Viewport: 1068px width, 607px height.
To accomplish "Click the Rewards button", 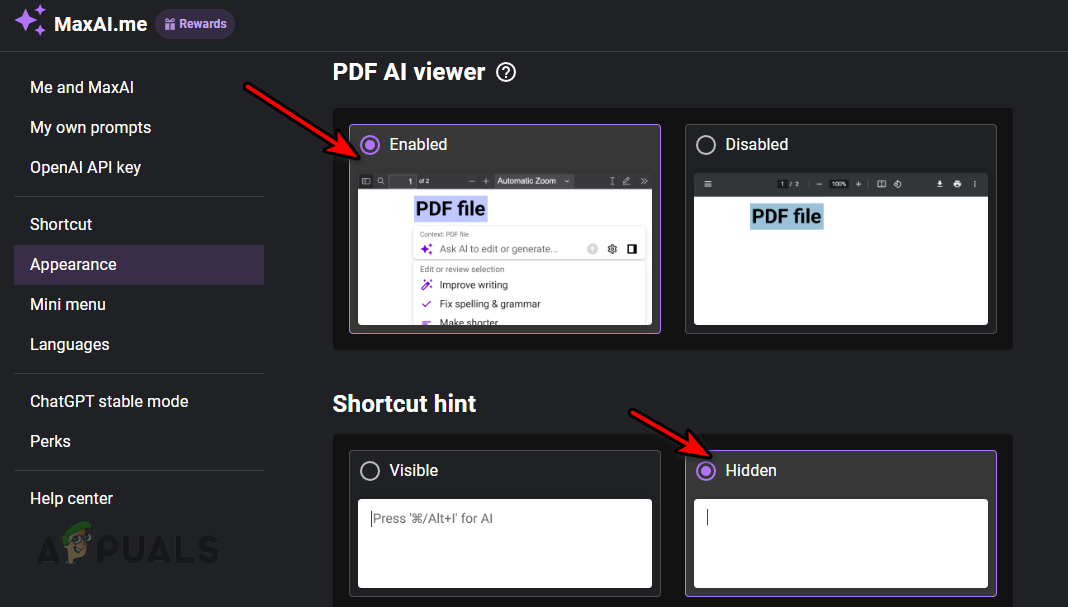I will tap(194, 23).
